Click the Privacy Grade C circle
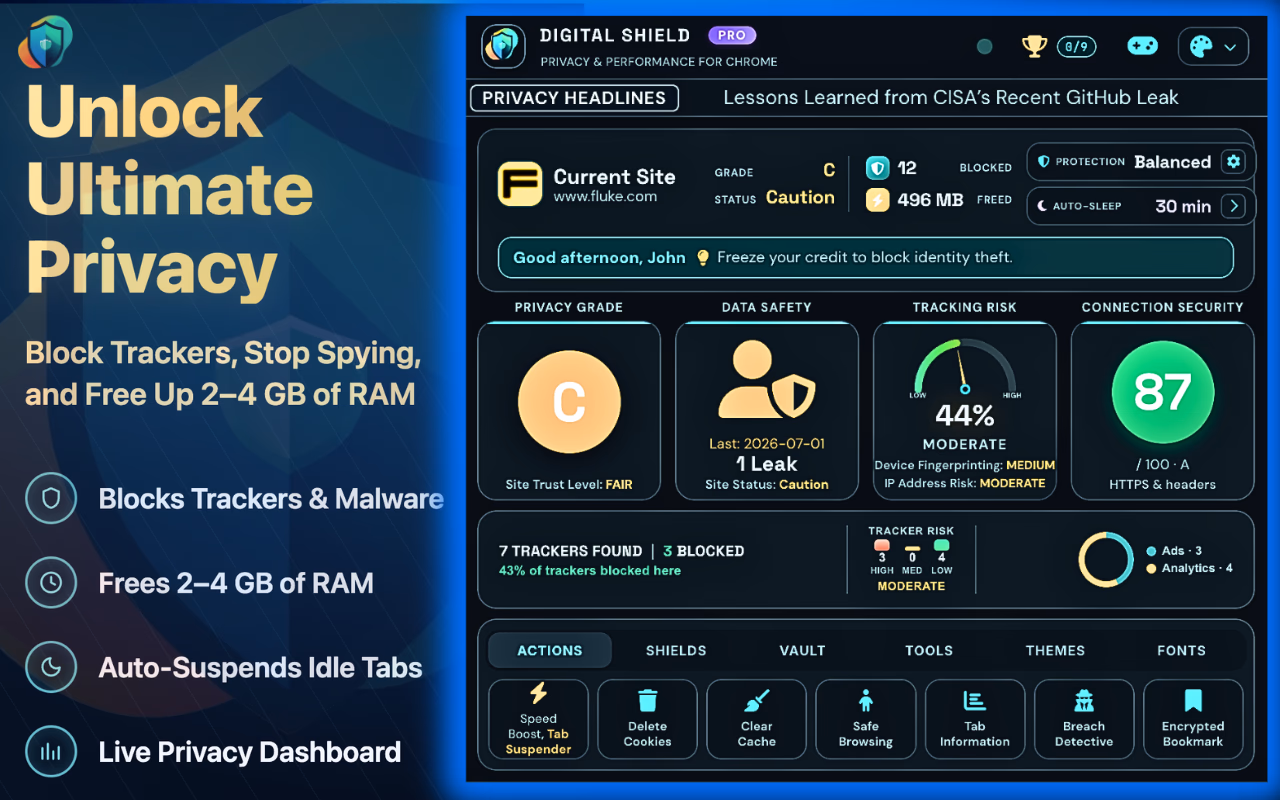 [569, 402]
